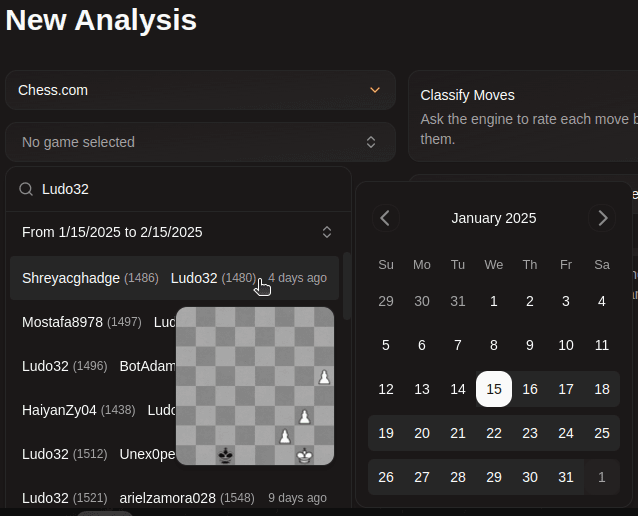
Task: Click the 4 days ago timestamp
Action: [x=297, y=278]
